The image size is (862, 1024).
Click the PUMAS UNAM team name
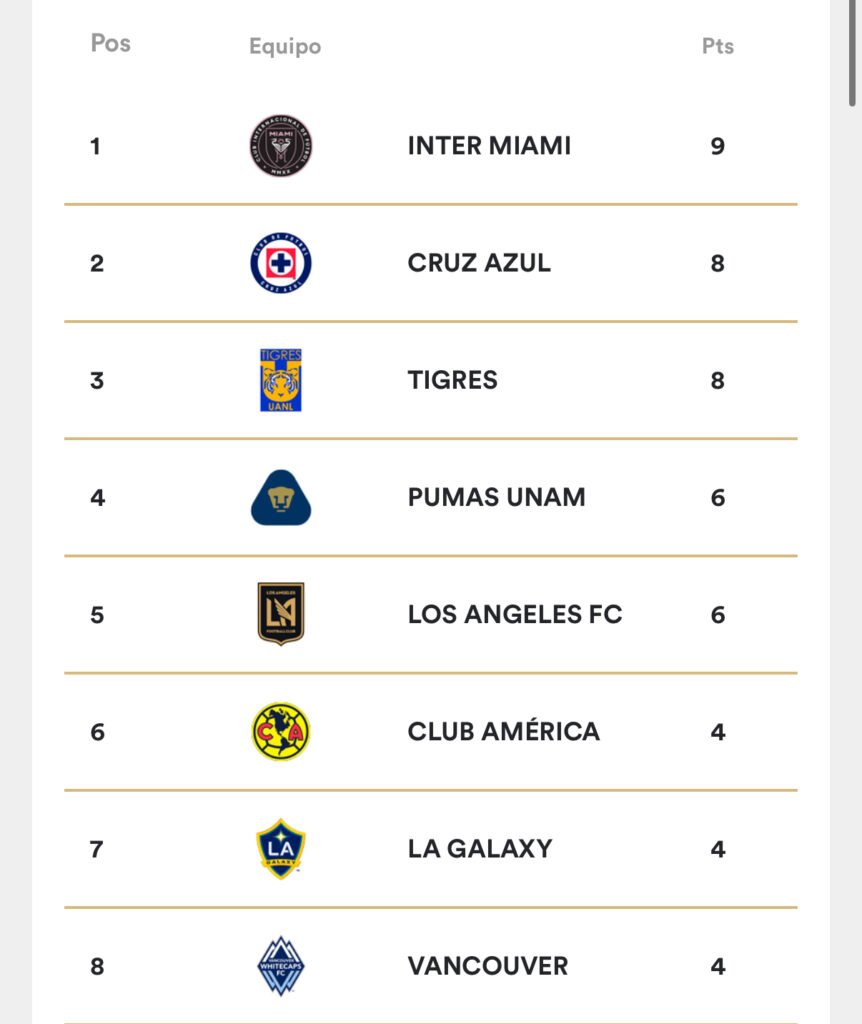496,497
